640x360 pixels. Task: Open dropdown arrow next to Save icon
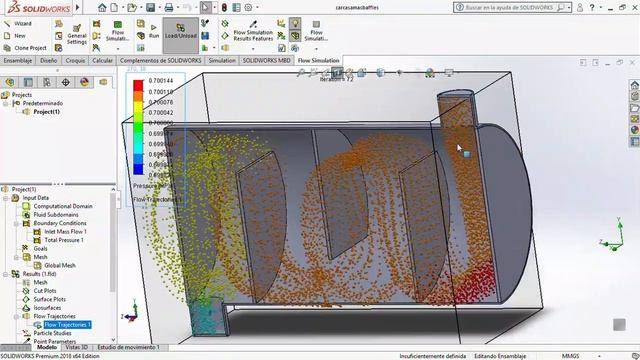[x=159, y=8]
